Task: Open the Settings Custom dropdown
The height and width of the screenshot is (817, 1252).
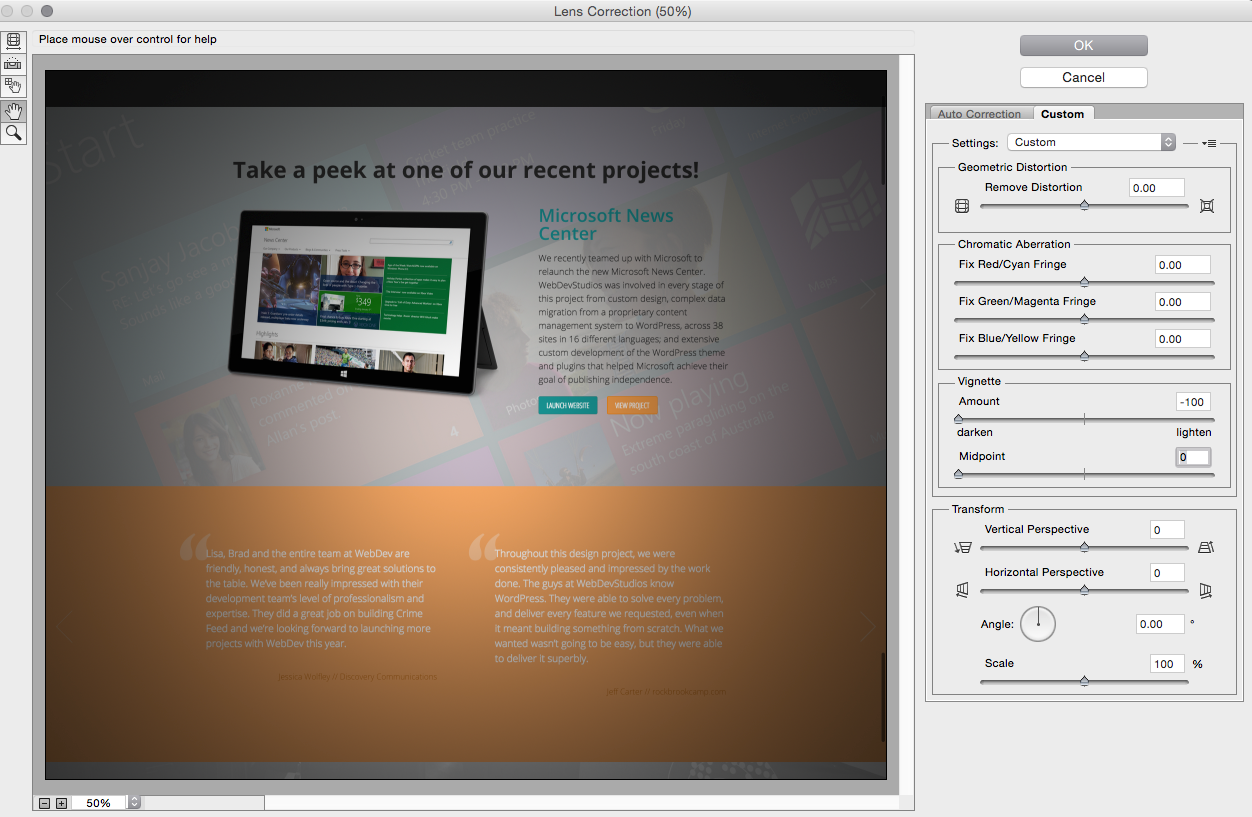Action: [x=1091, y=142]
